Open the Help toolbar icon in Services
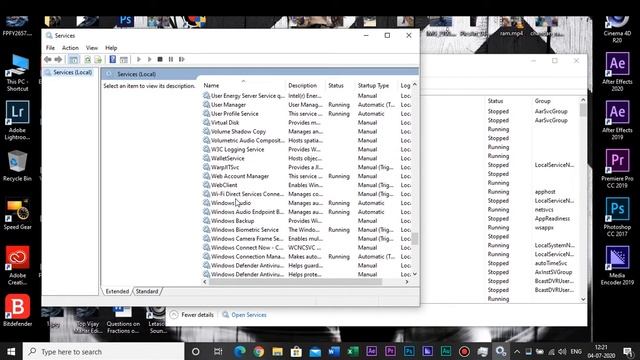The height and width of the screenshot is (360, 640). pos(113,60)
